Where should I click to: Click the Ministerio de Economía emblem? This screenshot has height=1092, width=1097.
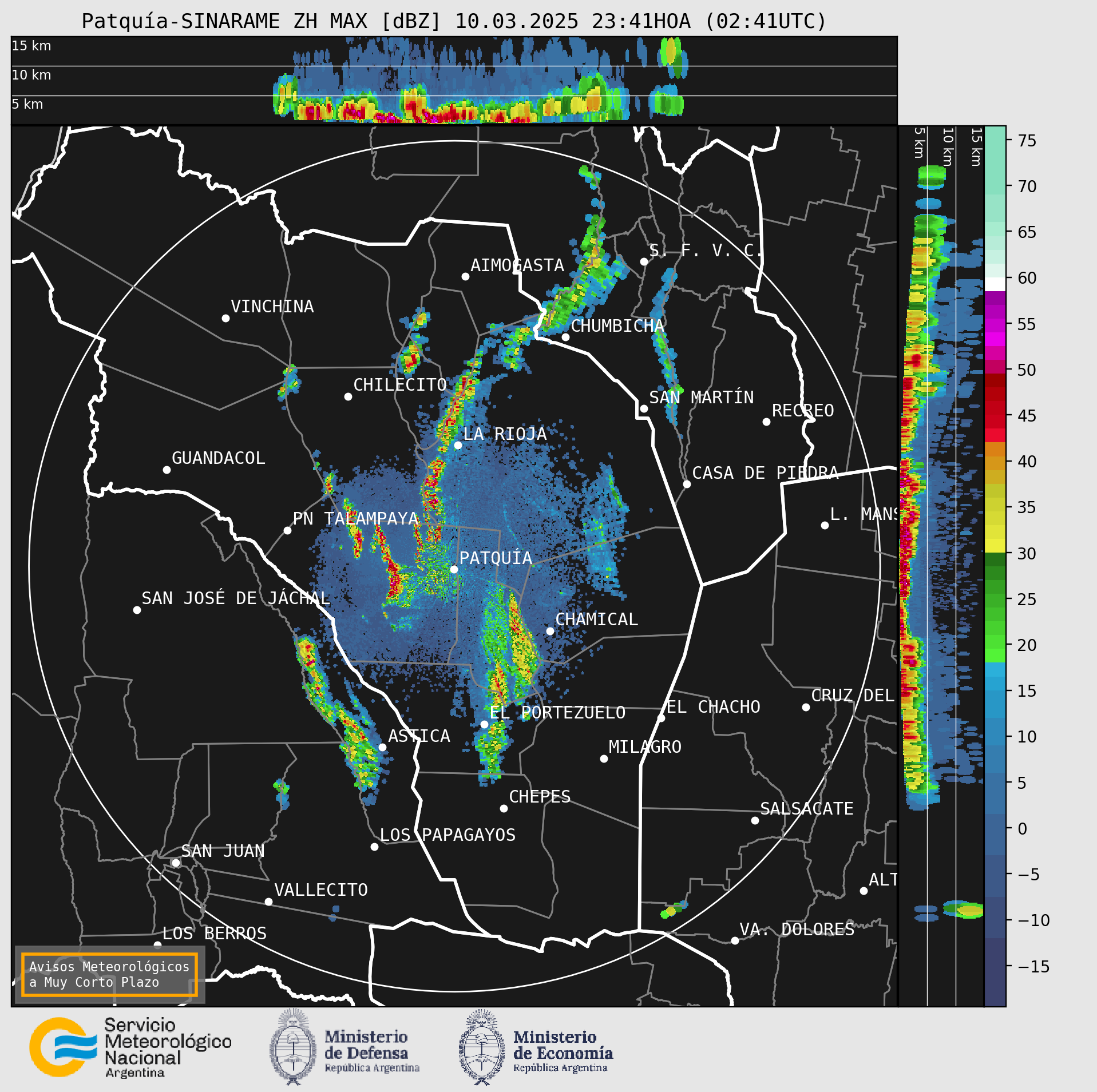pos(482,1047)
